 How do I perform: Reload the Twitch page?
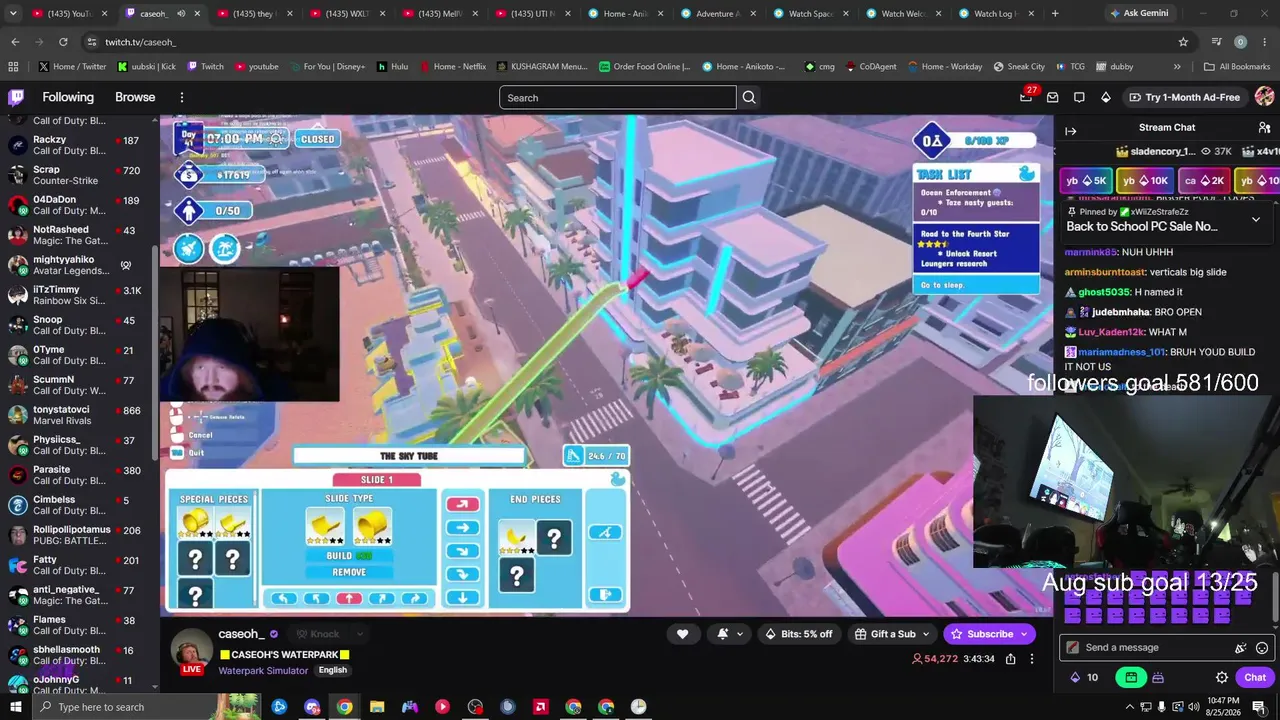63,42
